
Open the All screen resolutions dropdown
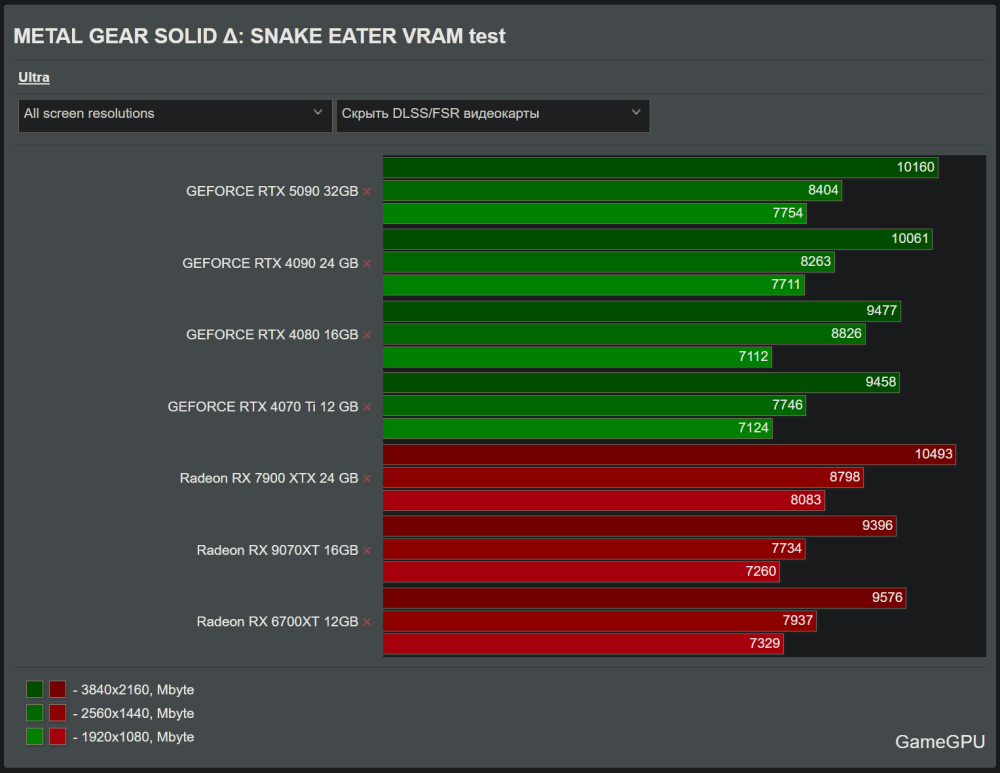coord(175,114)
